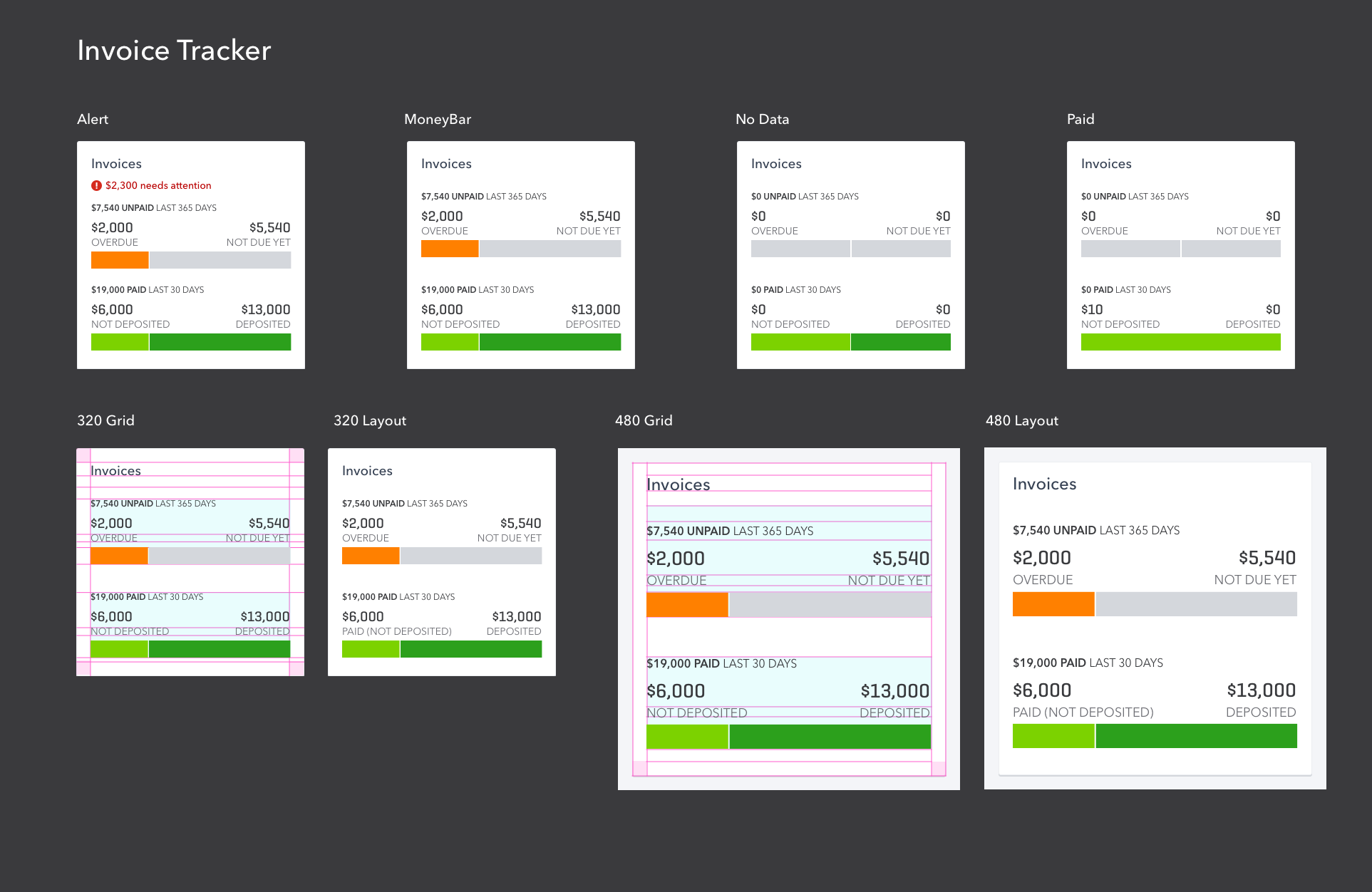Click '$0 UNPAID LAST 365 DAYS' in No Data card
Image resolution: width=1372 pixels, height=892 pixels.
click(804, 196)
